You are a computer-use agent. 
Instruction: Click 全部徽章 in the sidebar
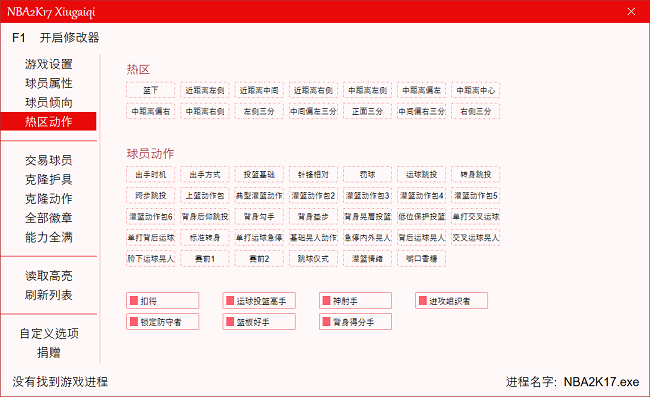click(49, 218)
